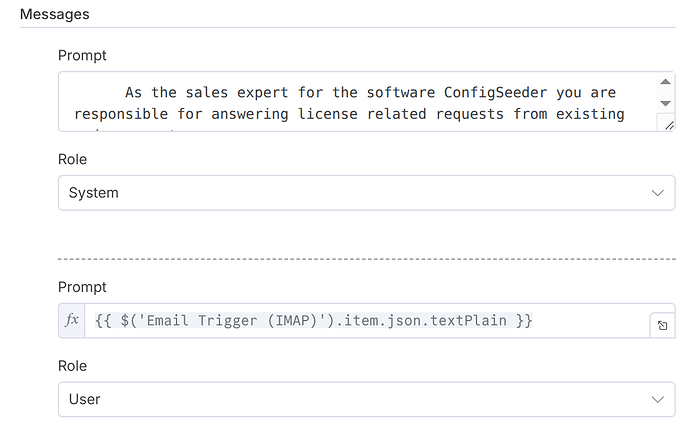690x442 pixels.
Task: Open the System role dropdown
Action: pyautogui.click(x=367, y=193)
